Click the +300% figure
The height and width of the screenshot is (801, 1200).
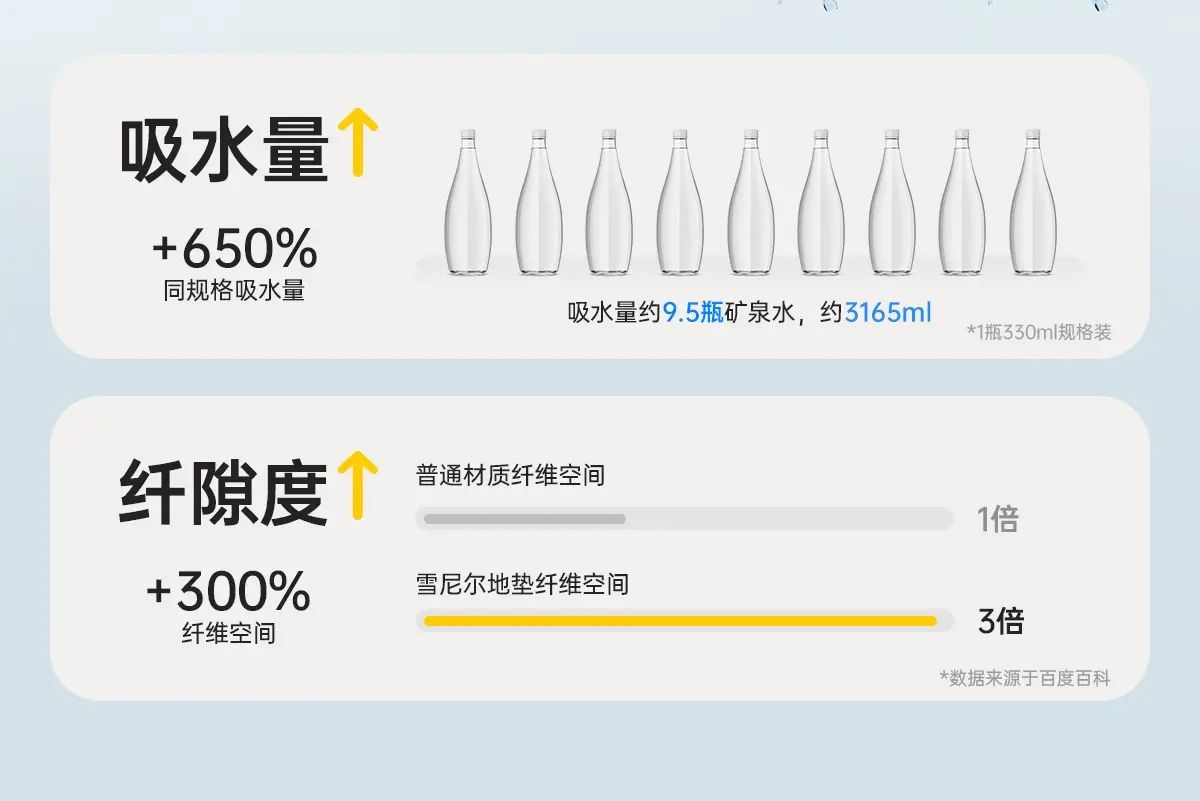(x=228, y=592)
